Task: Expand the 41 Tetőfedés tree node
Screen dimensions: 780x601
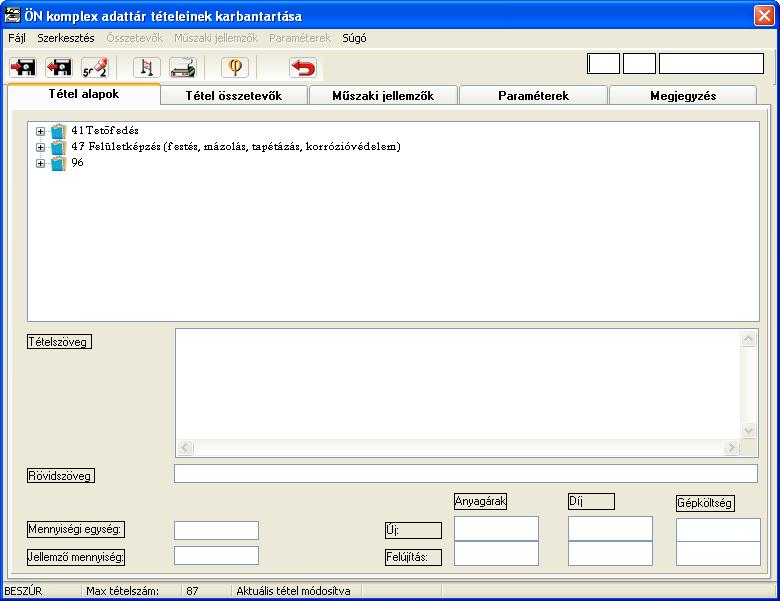Action: tap(40, 131)
